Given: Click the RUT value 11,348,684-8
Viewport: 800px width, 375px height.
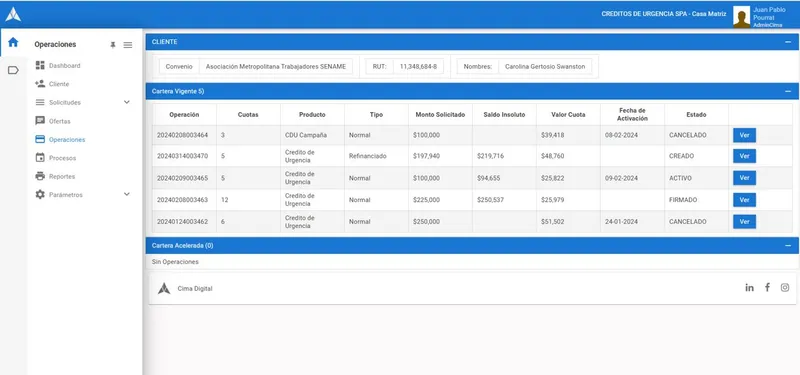Looking at the screenshot, I should tap(418, 66).
